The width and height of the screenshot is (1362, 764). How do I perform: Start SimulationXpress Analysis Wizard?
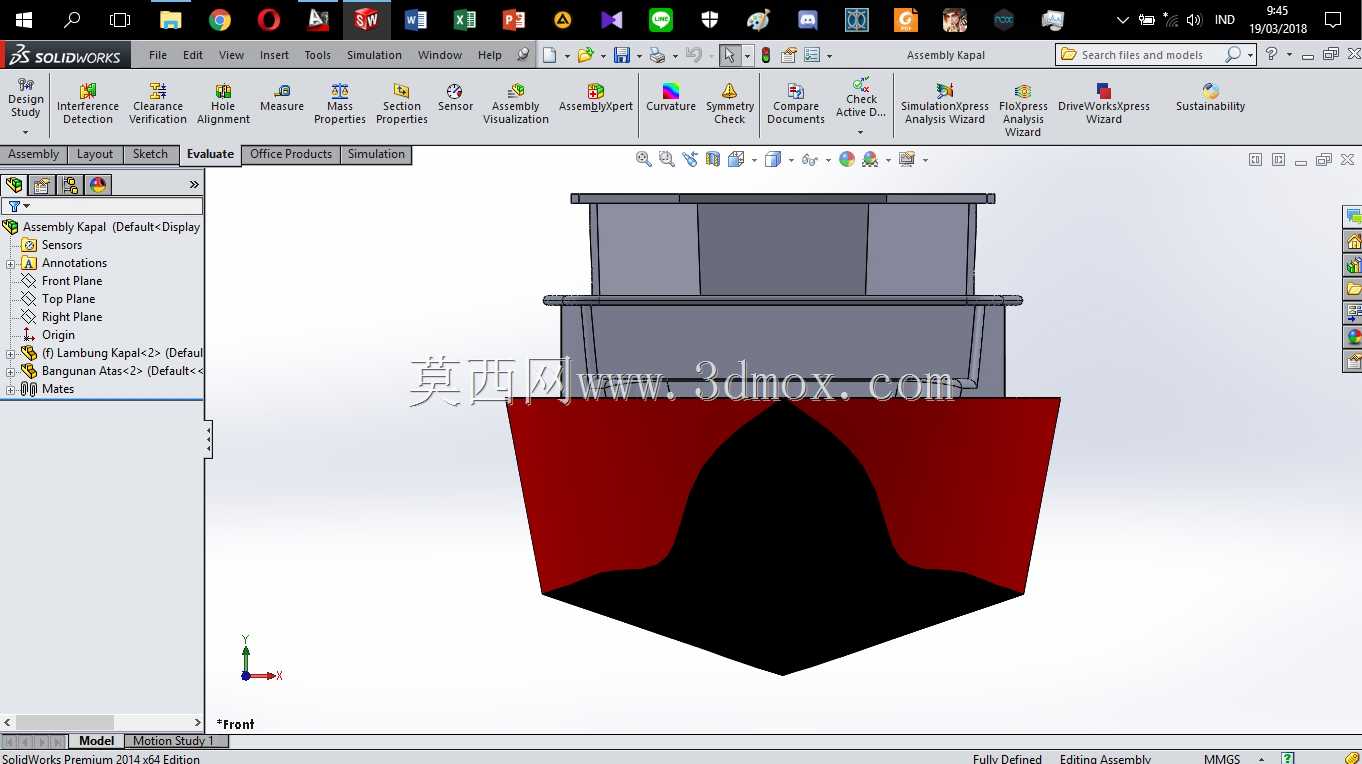945,105
